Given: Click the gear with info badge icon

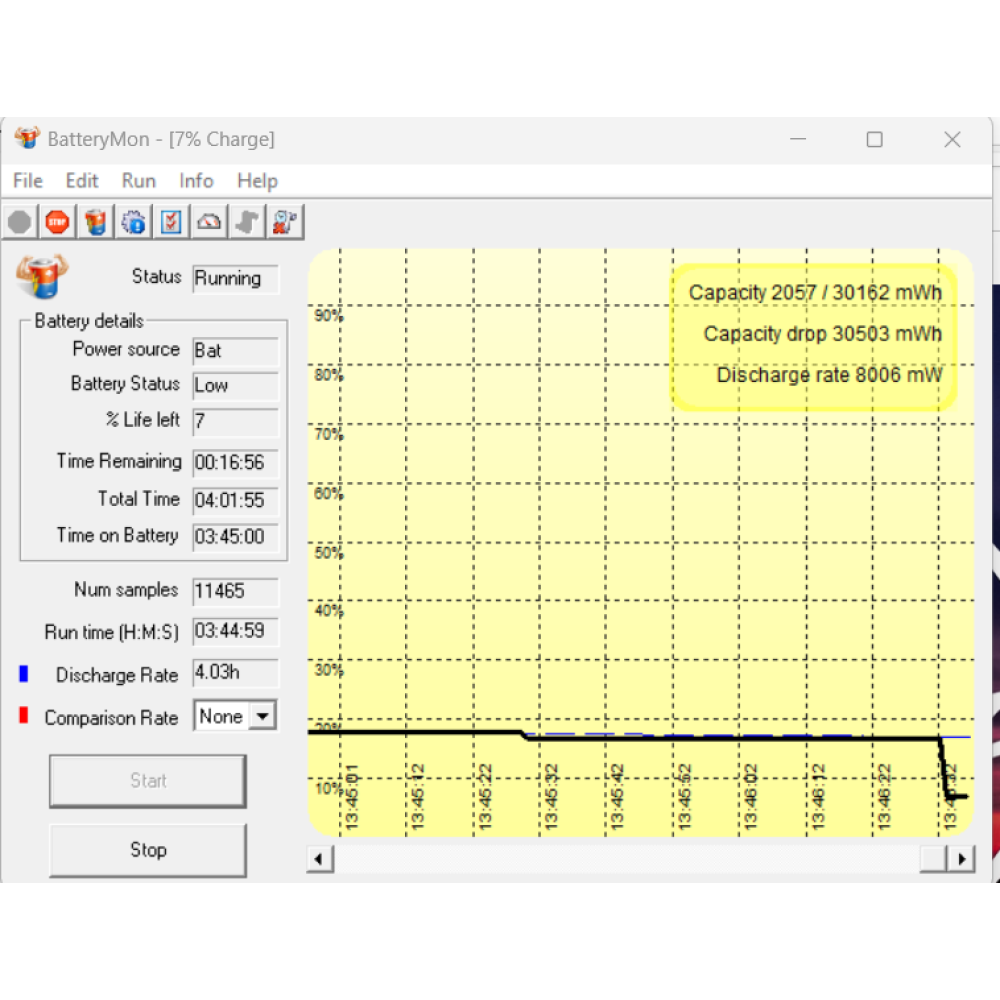Looking at the screenshot, I should click(x=133, y=222).
